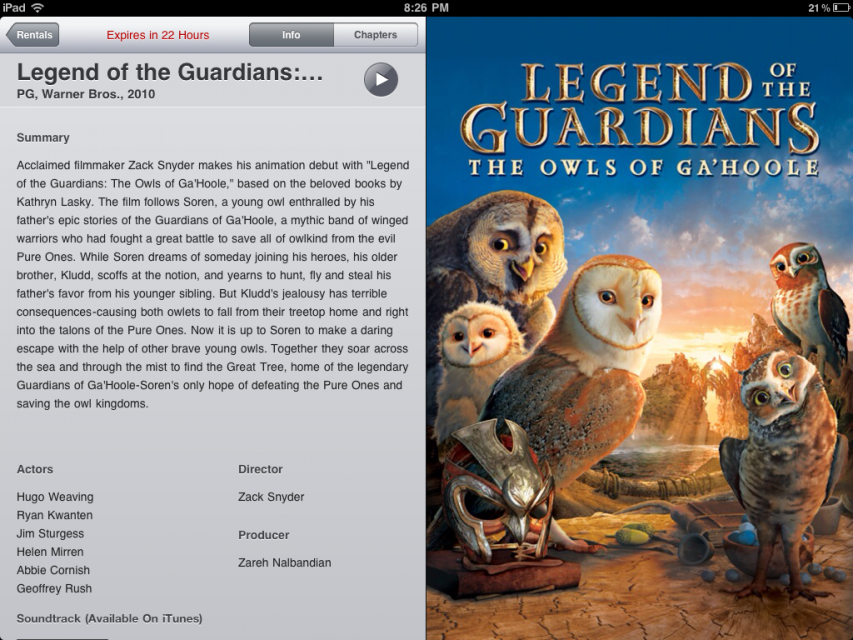Select actor Abbie Cornish
Image resolution: width=853 pixels, height=640 pixels.
(x=53, y=570)
